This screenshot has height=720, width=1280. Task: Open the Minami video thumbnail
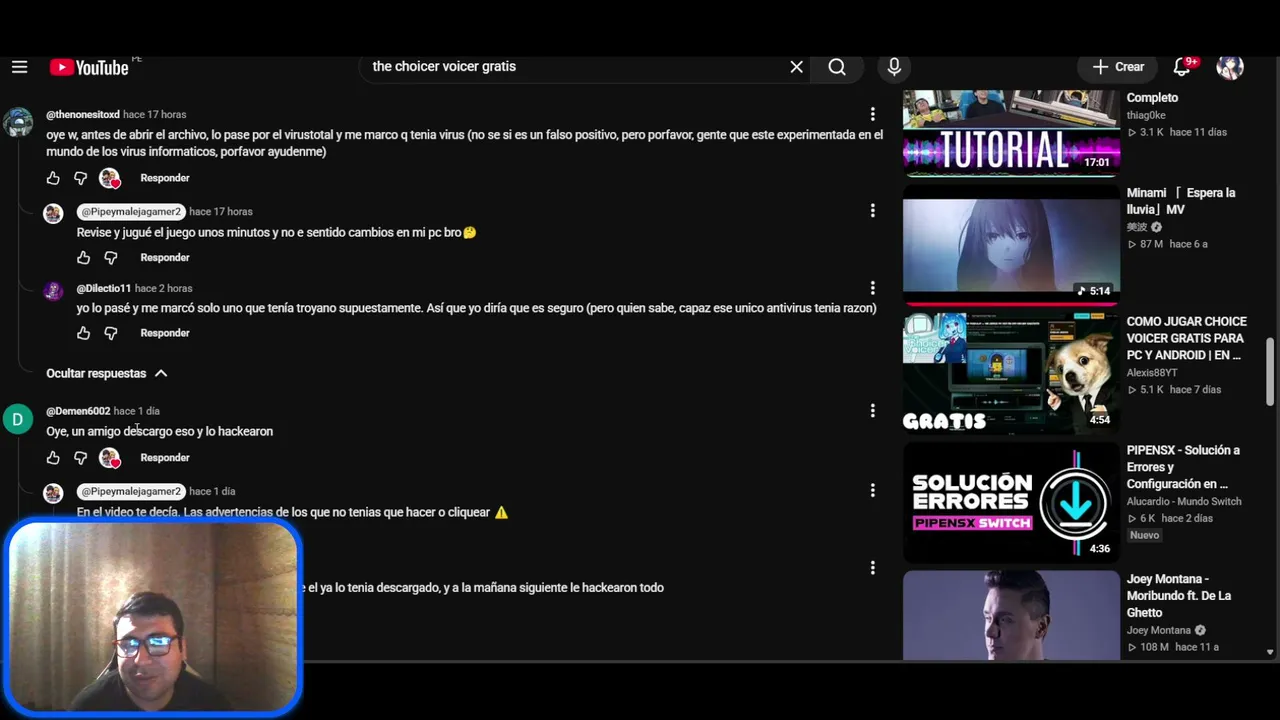point(1011,244)
